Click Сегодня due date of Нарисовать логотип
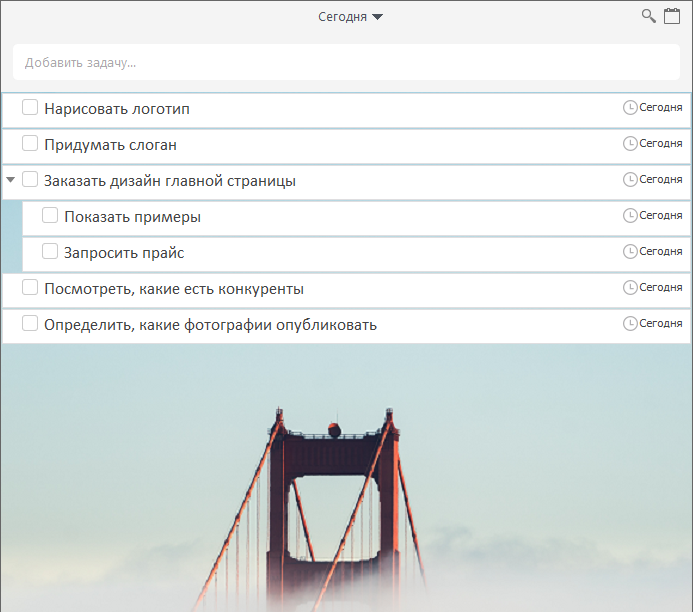The height and width of the screenshot is (612, 693). tap(661, 107)
